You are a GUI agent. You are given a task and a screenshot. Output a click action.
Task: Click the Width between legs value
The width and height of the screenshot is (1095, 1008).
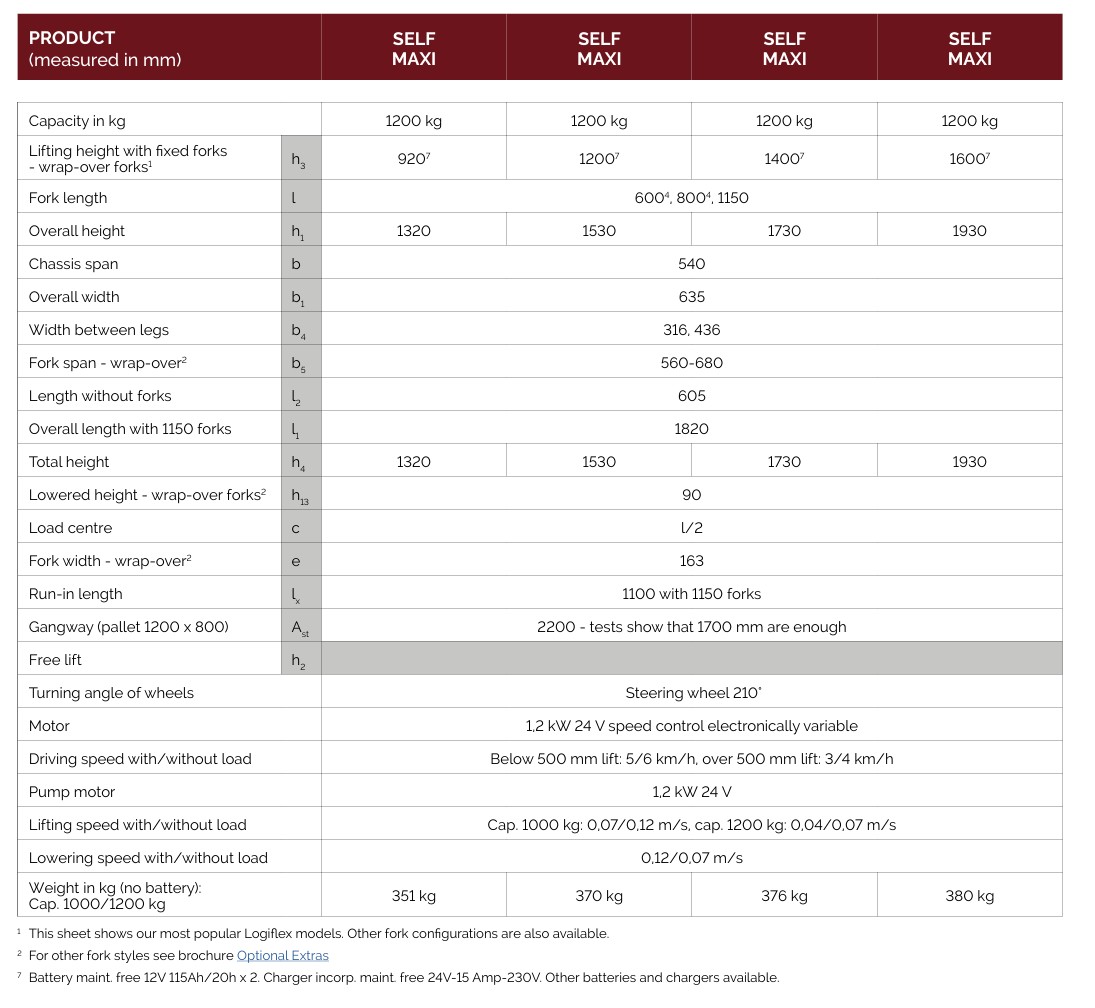(x=691, y=330)
